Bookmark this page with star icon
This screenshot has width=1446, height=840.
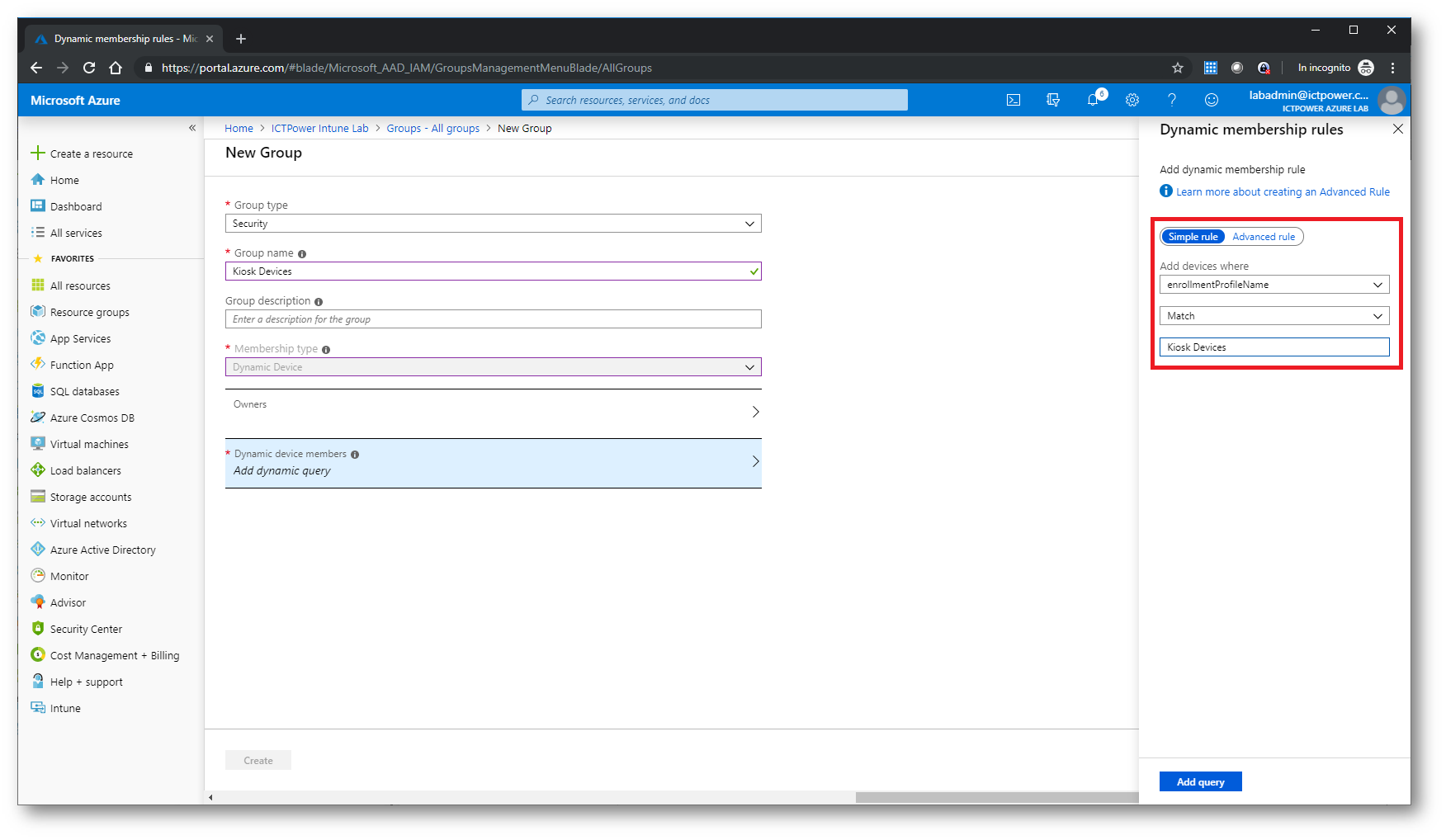[1178, 68]
